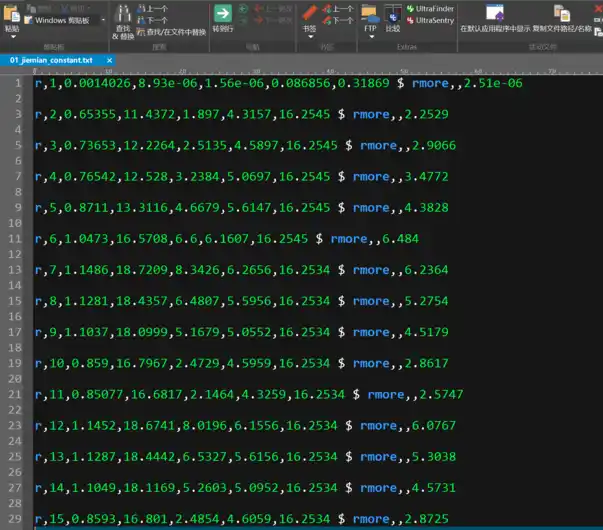Open the dropdown arrow under Paste (粘贴)
This screenshot has height=530, width=603.
coord(13,37)
